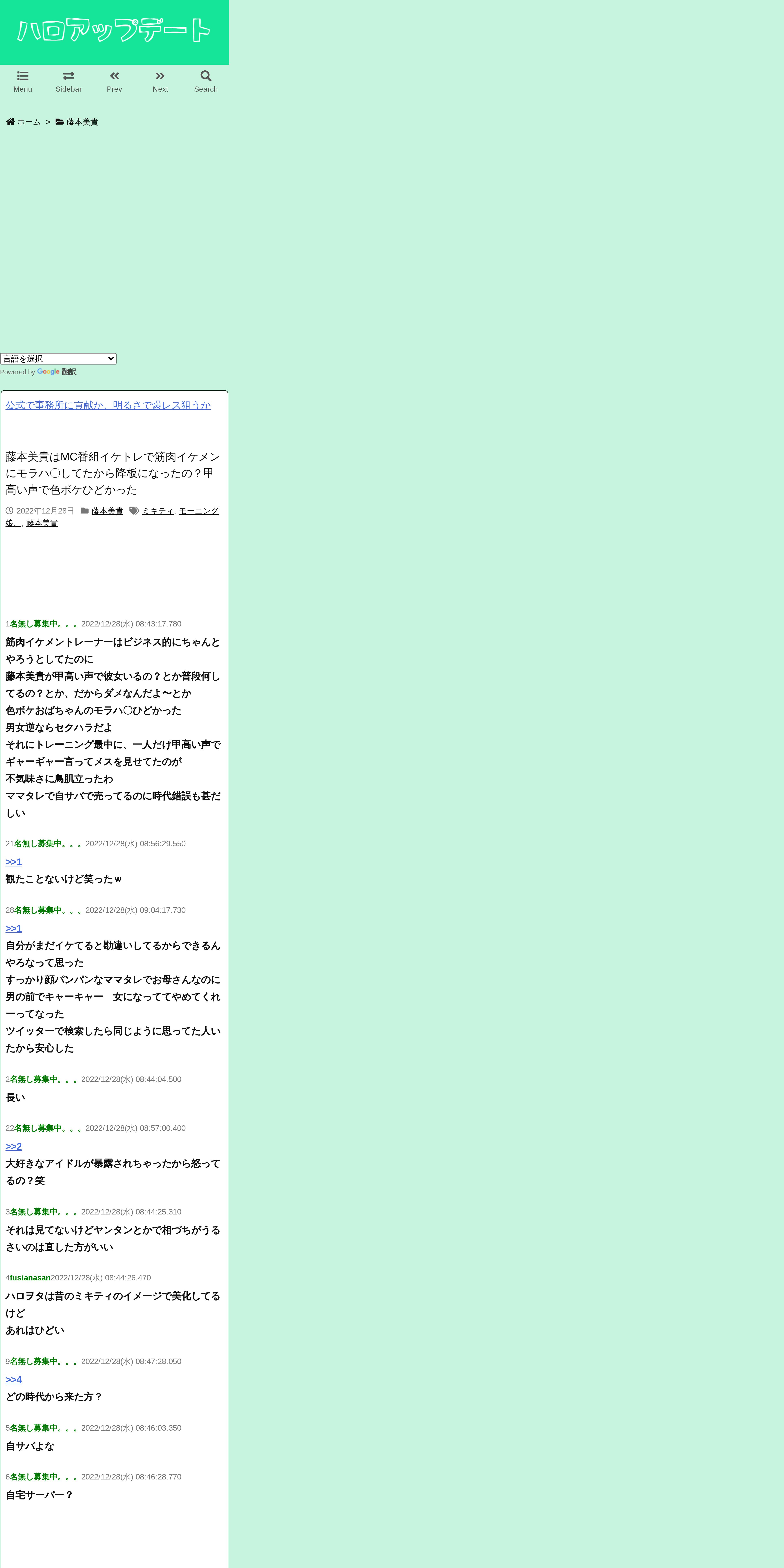Click >>1 reply anchor in post 21
This screenshot has height=1568, width=784.
coord(13,862)
